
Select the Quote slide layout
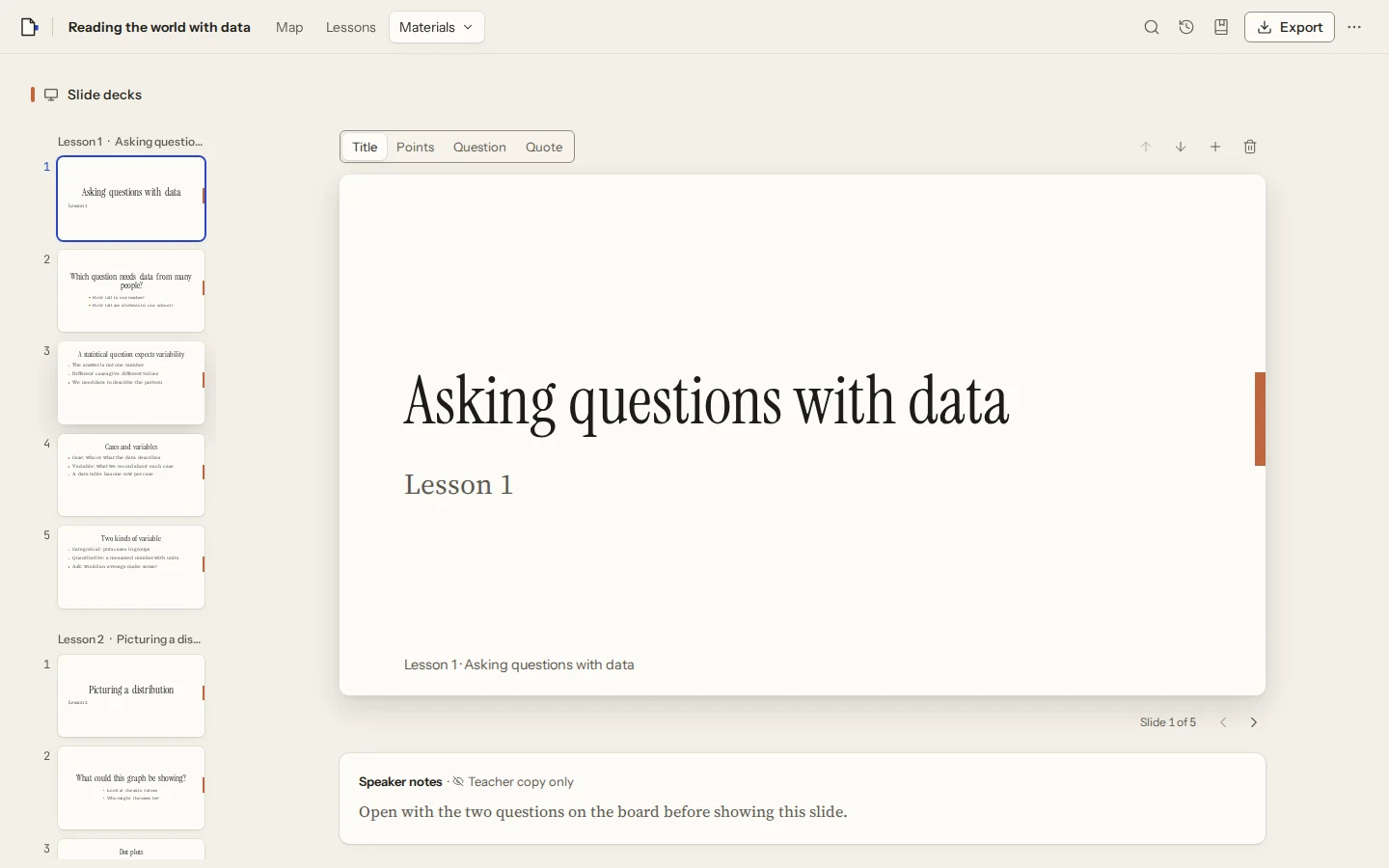pos(544,147)
